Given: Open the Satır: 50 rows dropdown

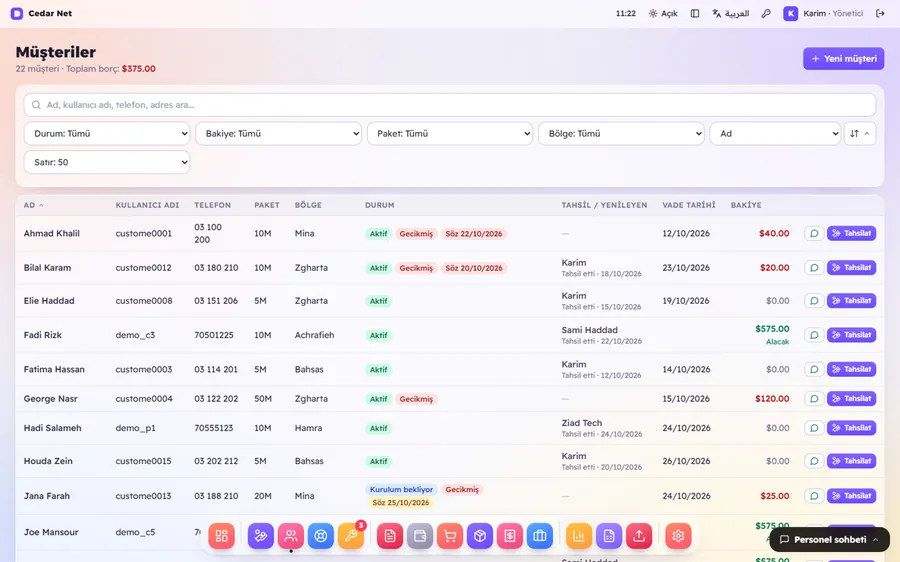Looking at the screenshot, I should (x=107, y=162).
